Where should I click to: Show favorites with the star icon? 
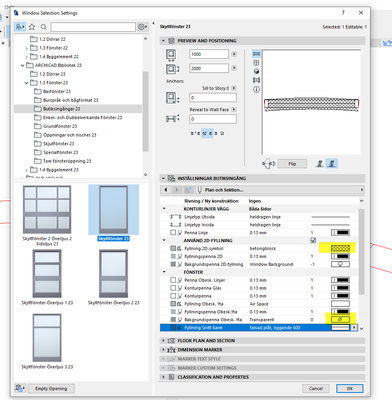pos(32,27)
